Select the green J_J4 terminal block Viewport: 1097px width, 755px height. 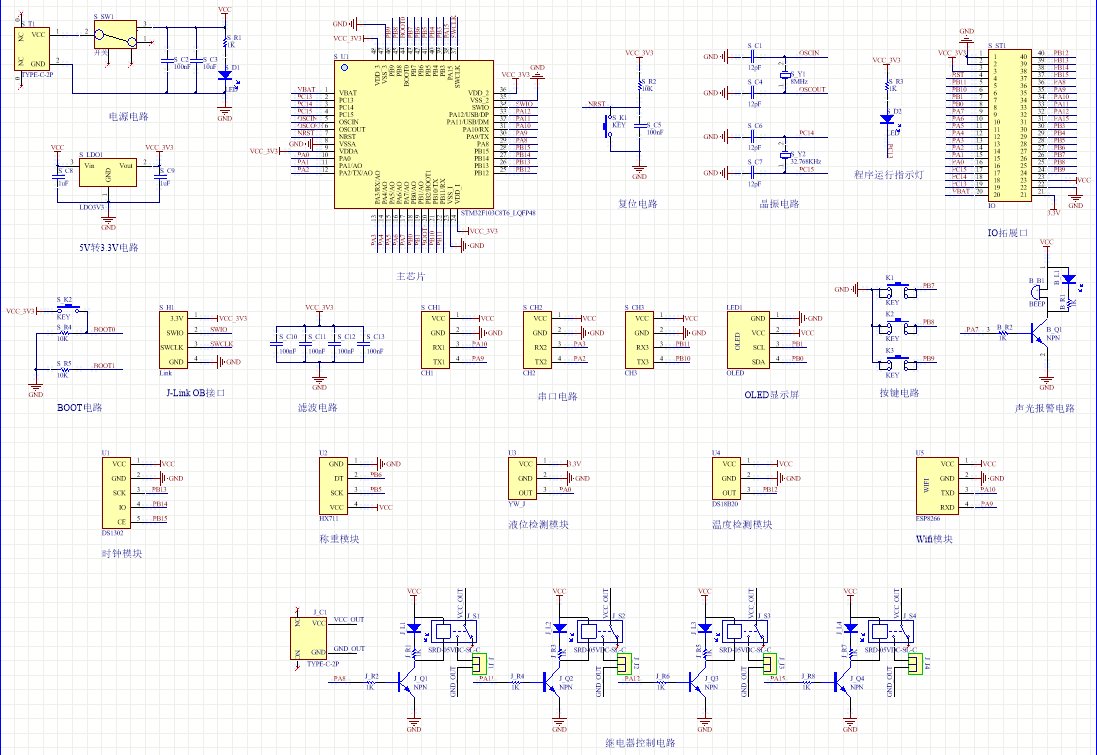coord(916,663)
